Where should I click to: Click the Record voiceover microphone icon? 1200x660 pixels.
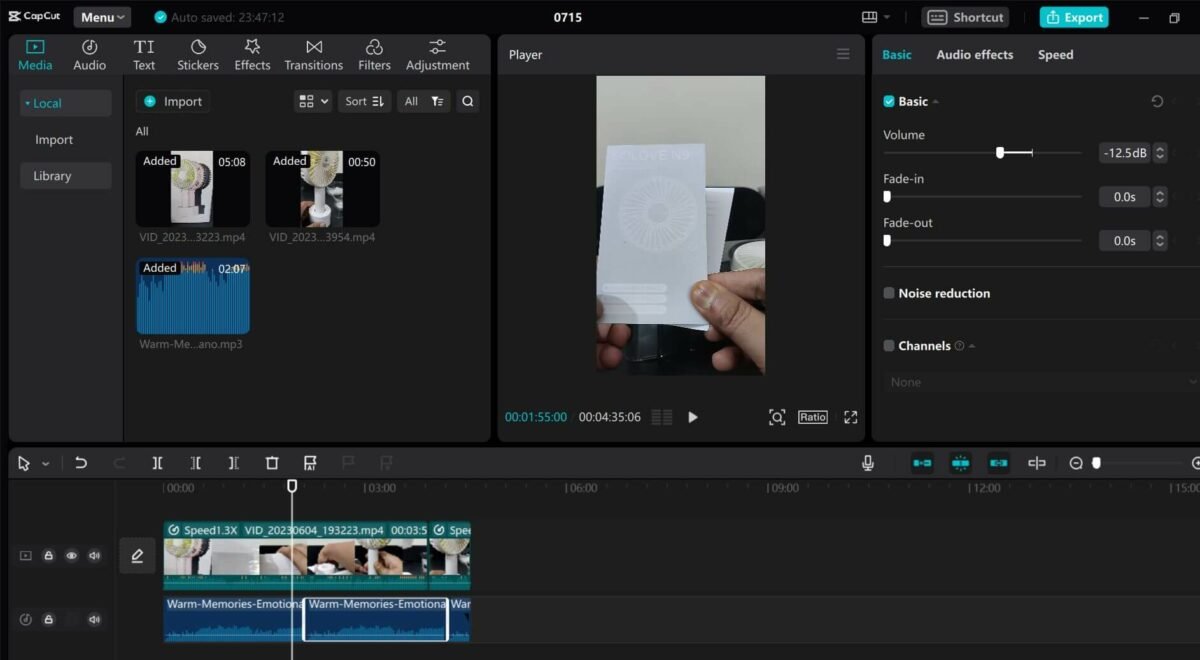click(x=867, y=462)
